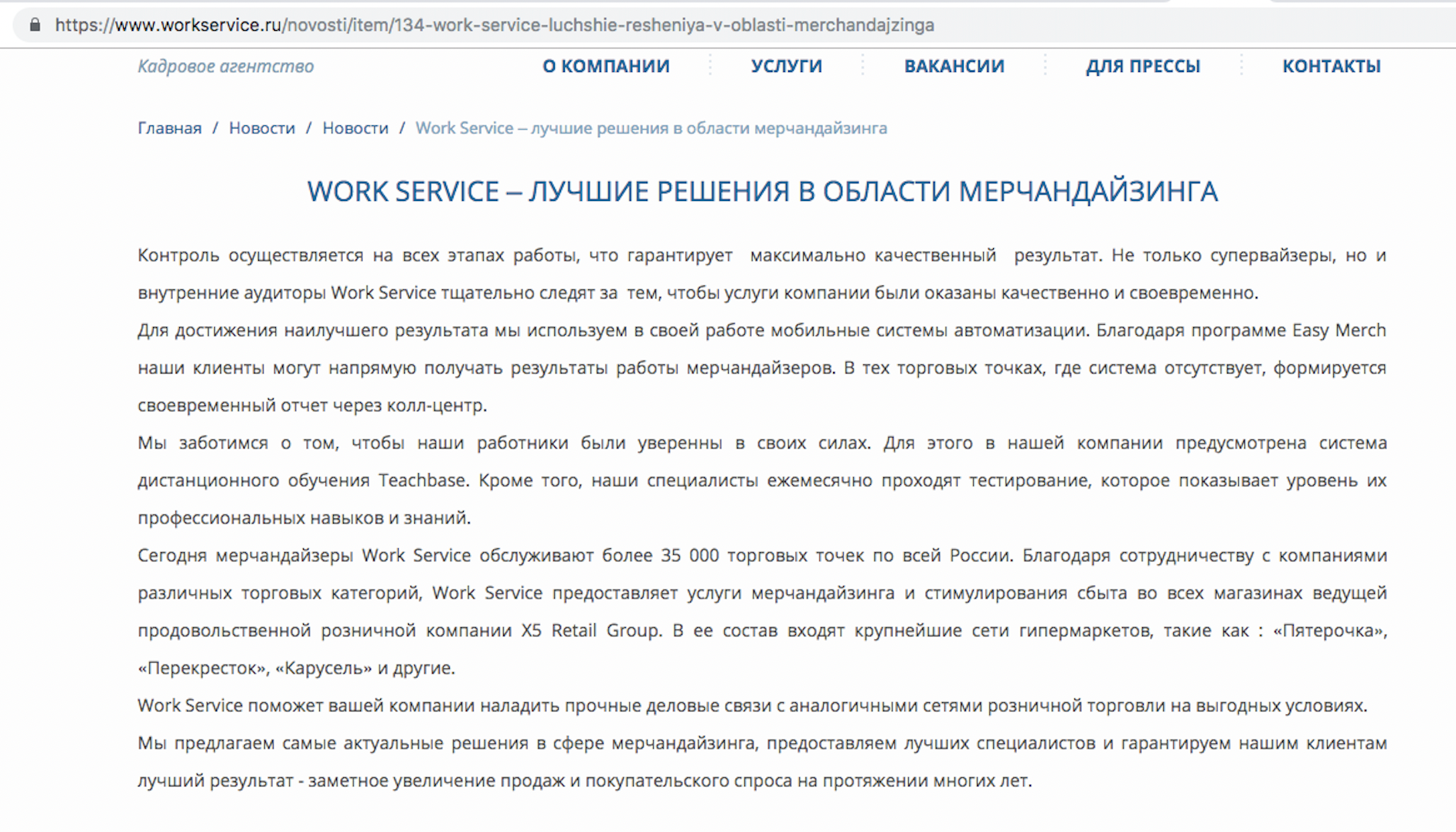Click the word «Перекресток» in the article
The width and height of the screenshot is (1456, 832).
[202, 668]
